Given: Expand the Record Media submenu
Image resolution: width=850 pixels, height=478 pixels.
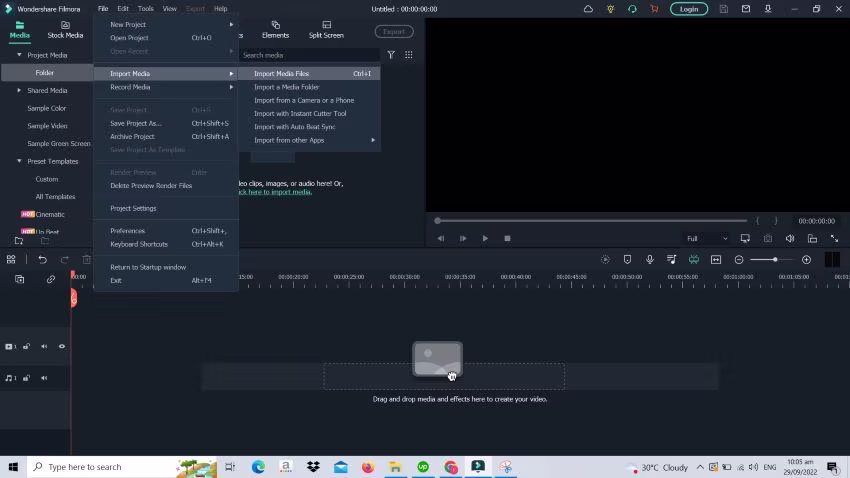Looking at the screenshot, I should [166, 87].
